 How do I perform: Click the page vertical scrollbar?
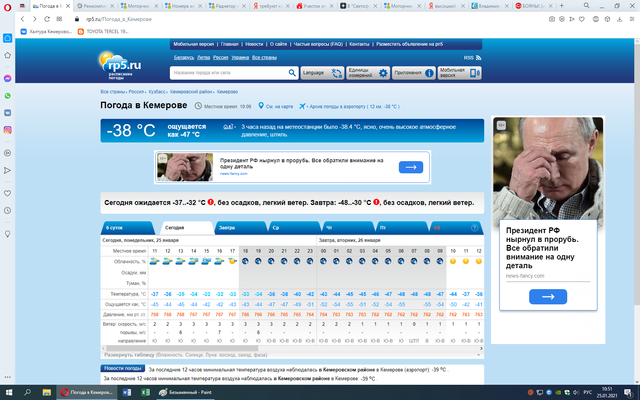pyautogui.click(x=637, y=173)
